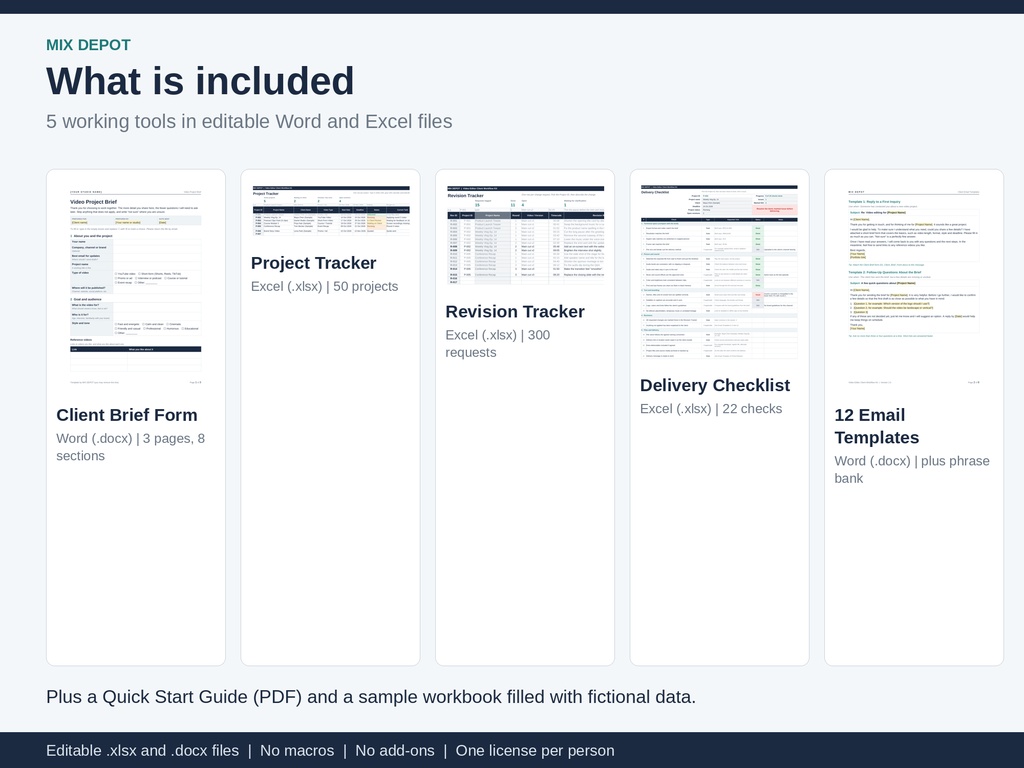Click 'Excel (.xlsx) | 50 projects' text
This screenshot has width=1024, height=768.
click(325, 286)
